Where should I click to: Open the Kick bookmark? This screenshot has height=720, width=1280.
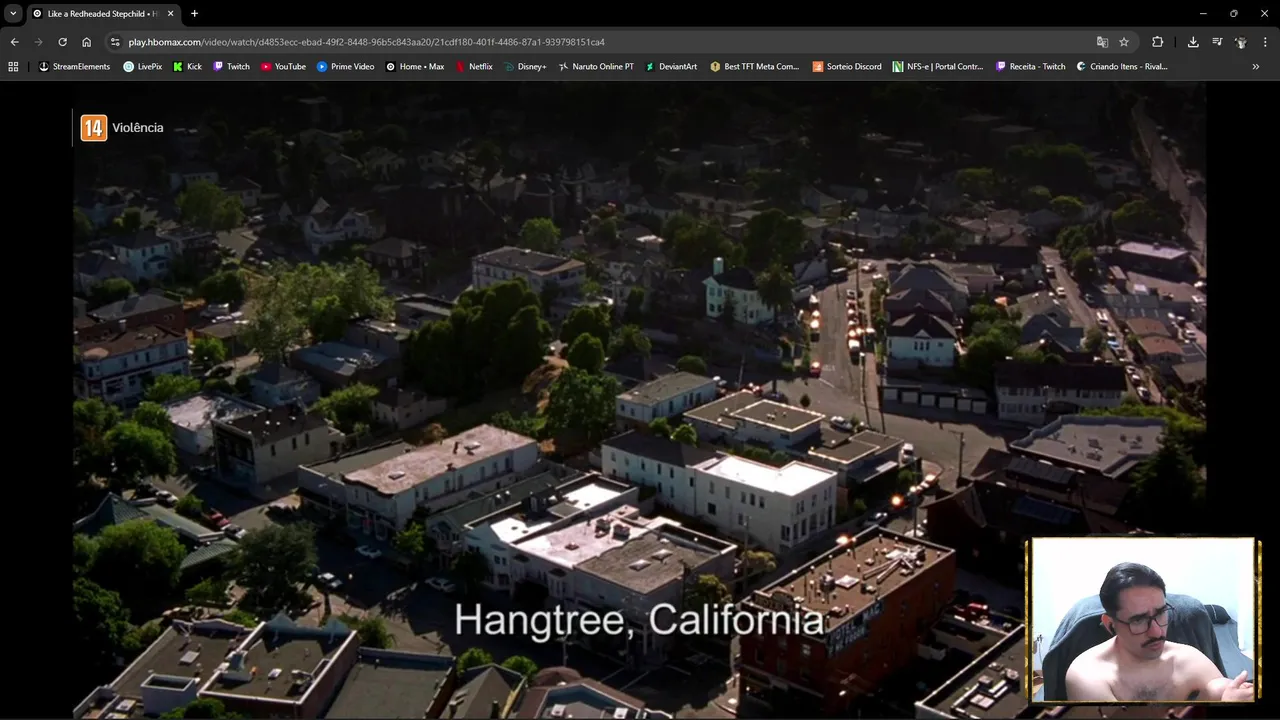[187, 67]
